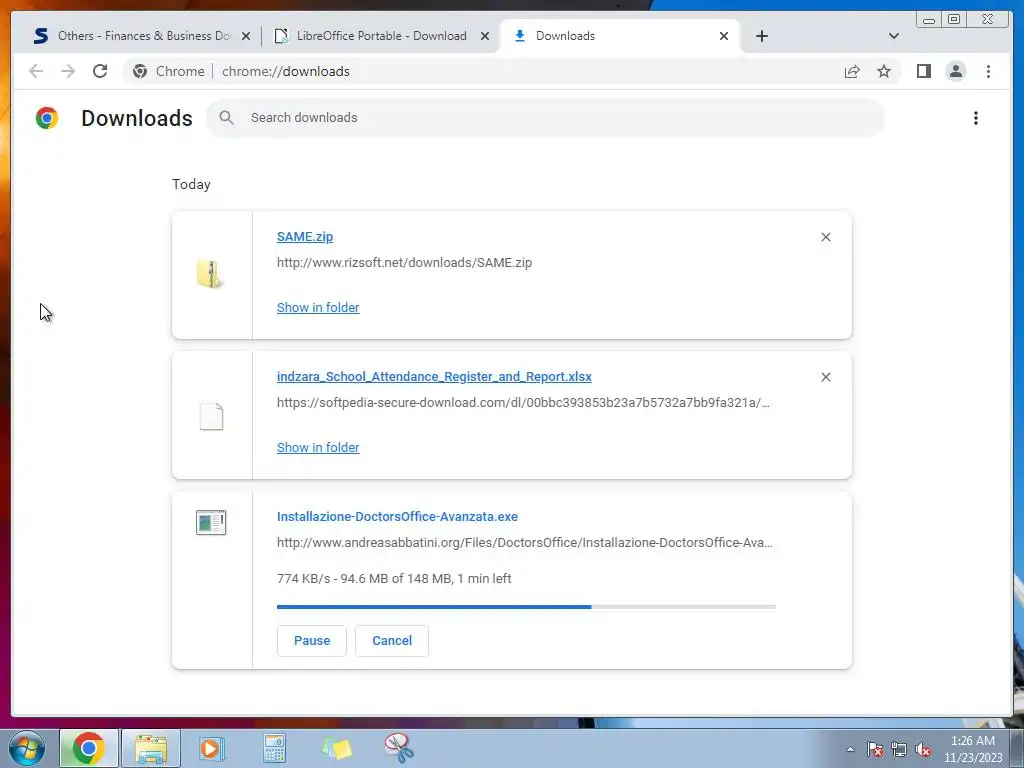Click the SAME.zip folder file icon

(210, 274)
